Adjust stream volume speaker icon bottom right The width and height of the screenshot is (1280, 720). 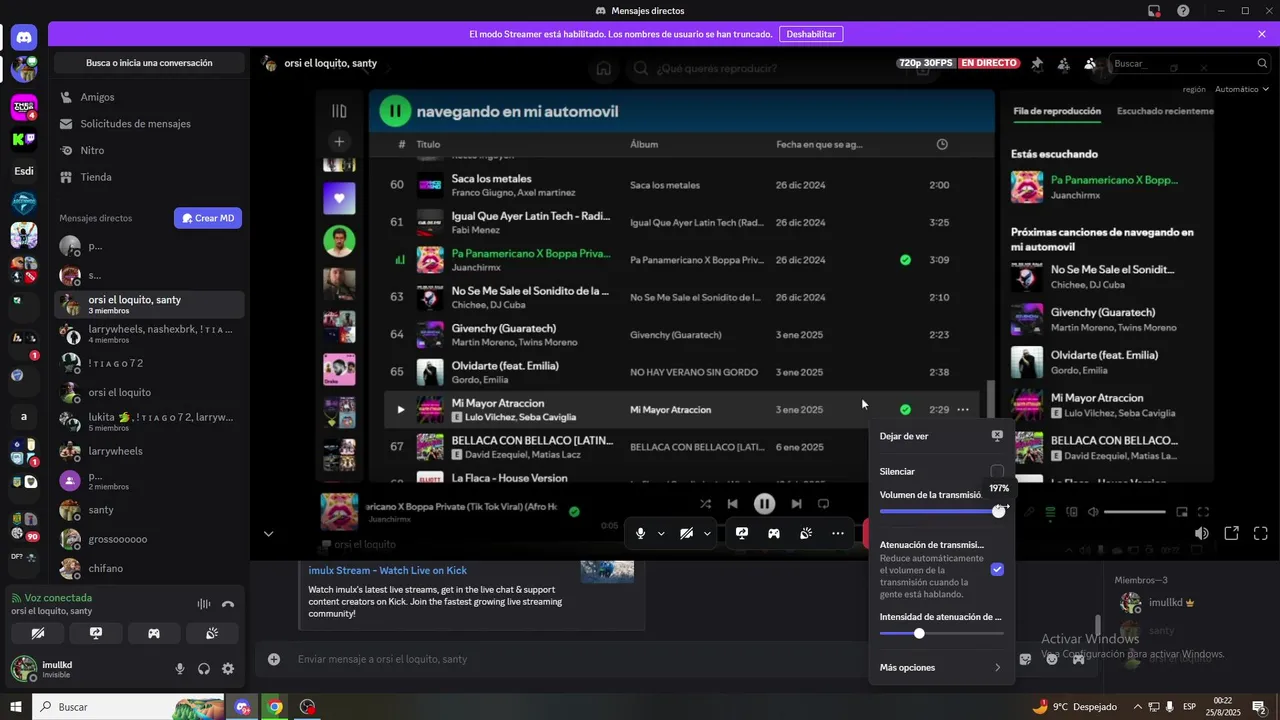1202,534
